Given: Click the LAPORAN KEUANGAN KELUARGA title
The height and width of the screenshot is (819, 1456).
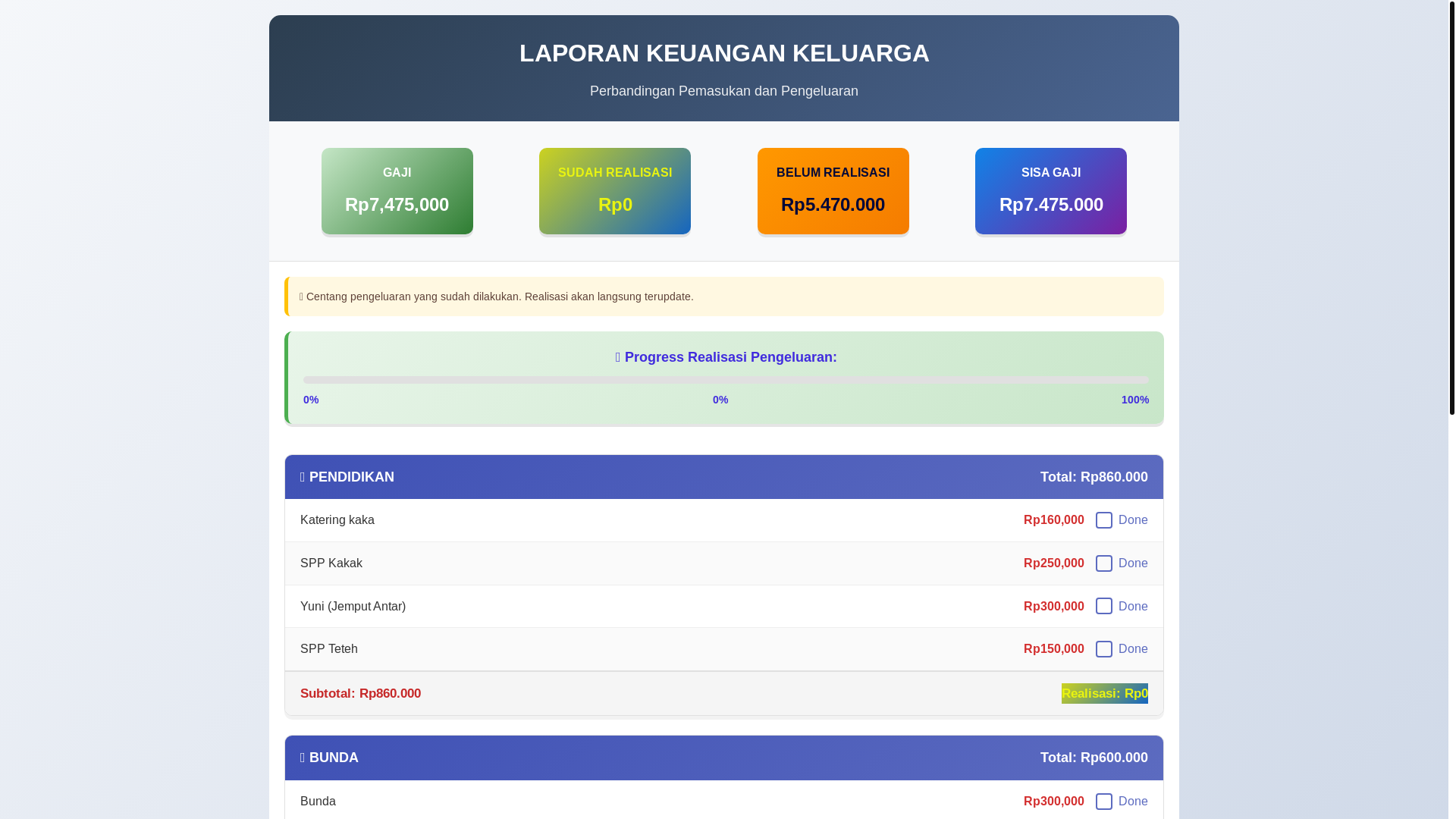Looking at the screenshot, I should pyautogui.click(x=724, y=53).
